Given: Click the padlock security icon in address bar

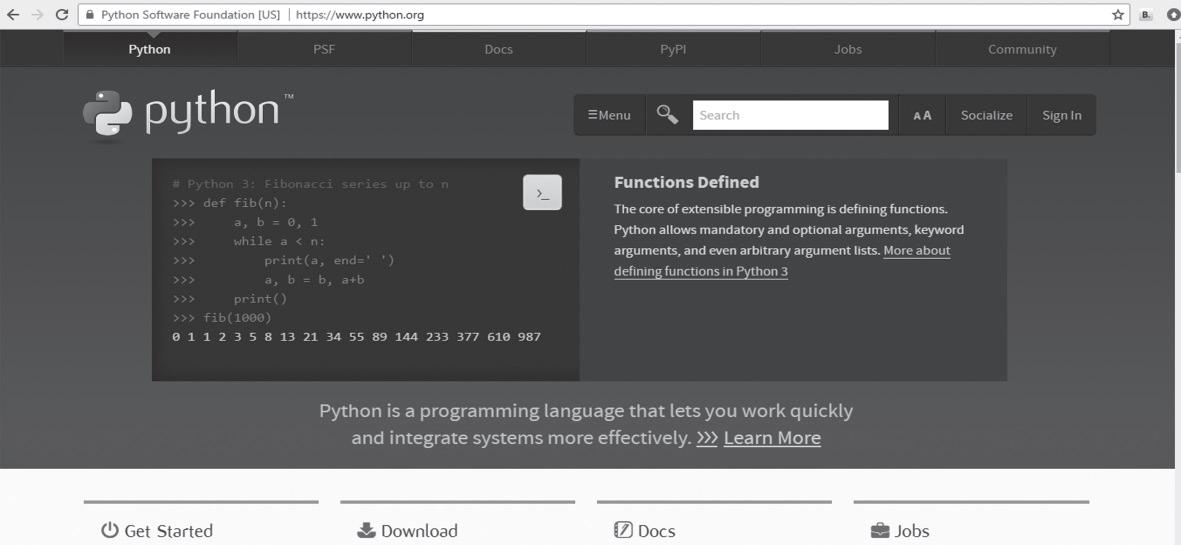Looking at the screenshot, I should click(90, 14).
